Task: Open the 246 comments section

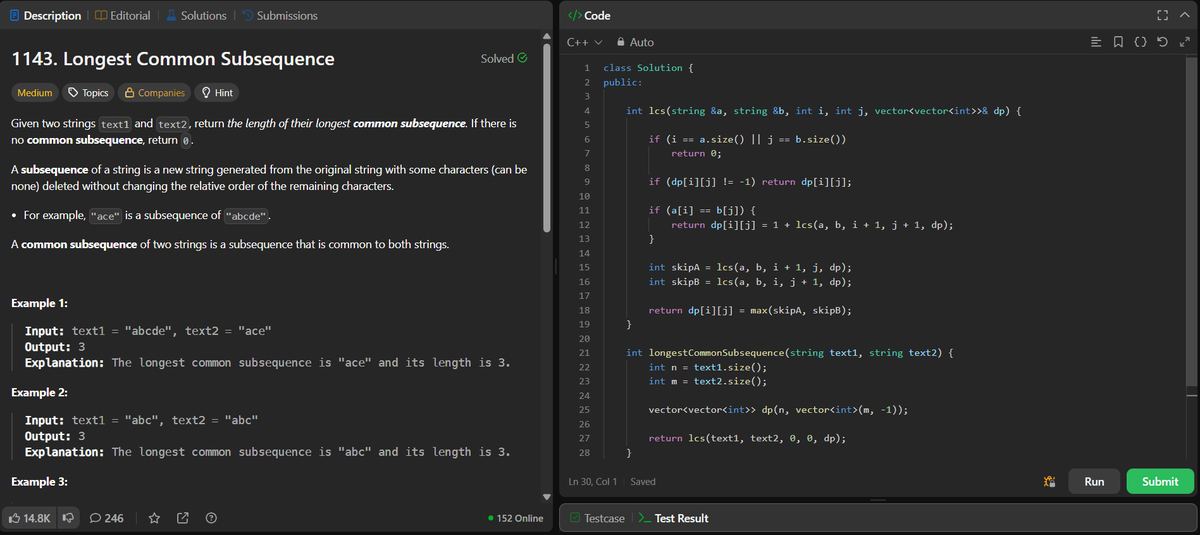Action: [x=107, y=518]
